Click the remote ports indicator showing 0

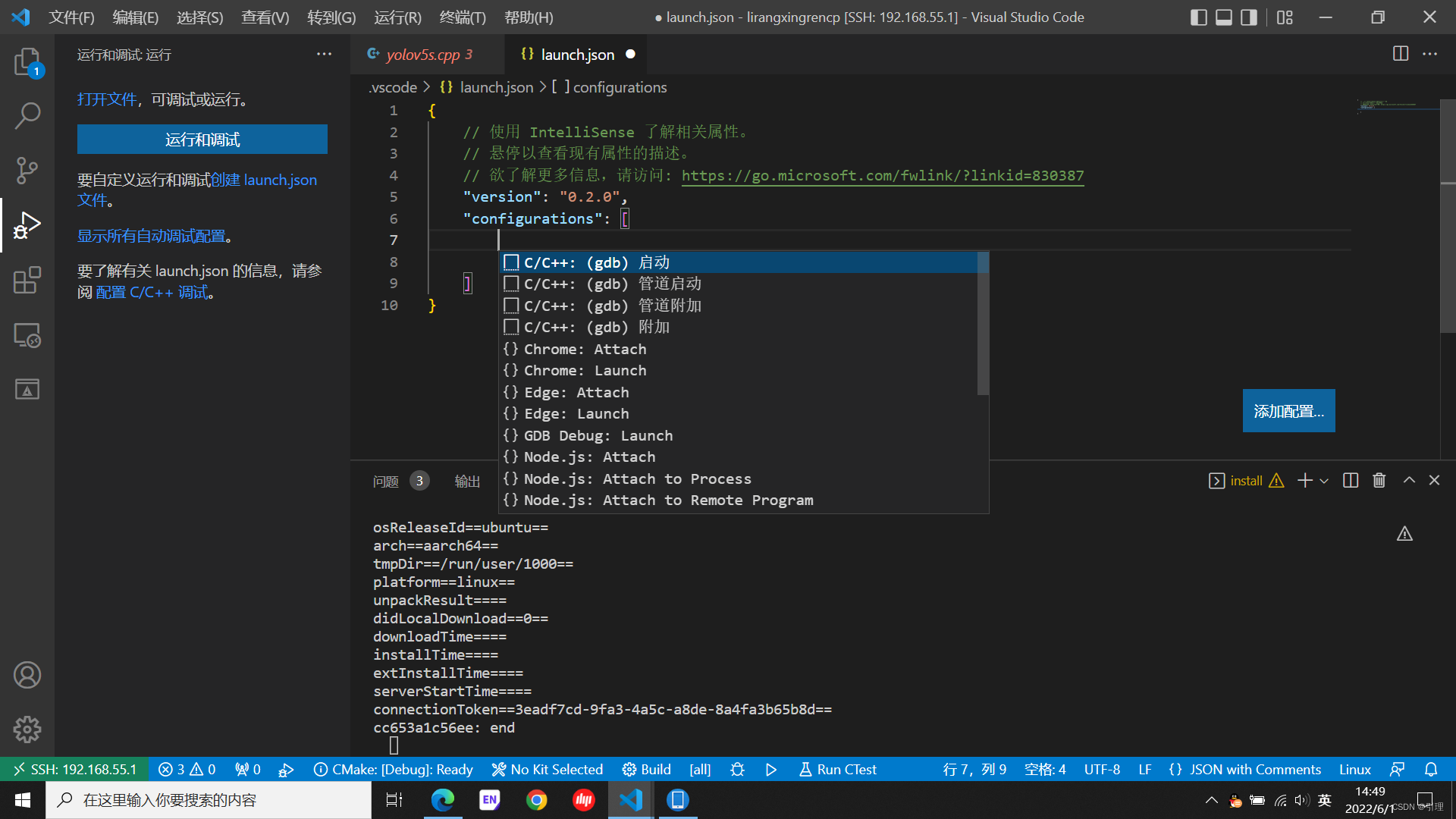(248, 770)
